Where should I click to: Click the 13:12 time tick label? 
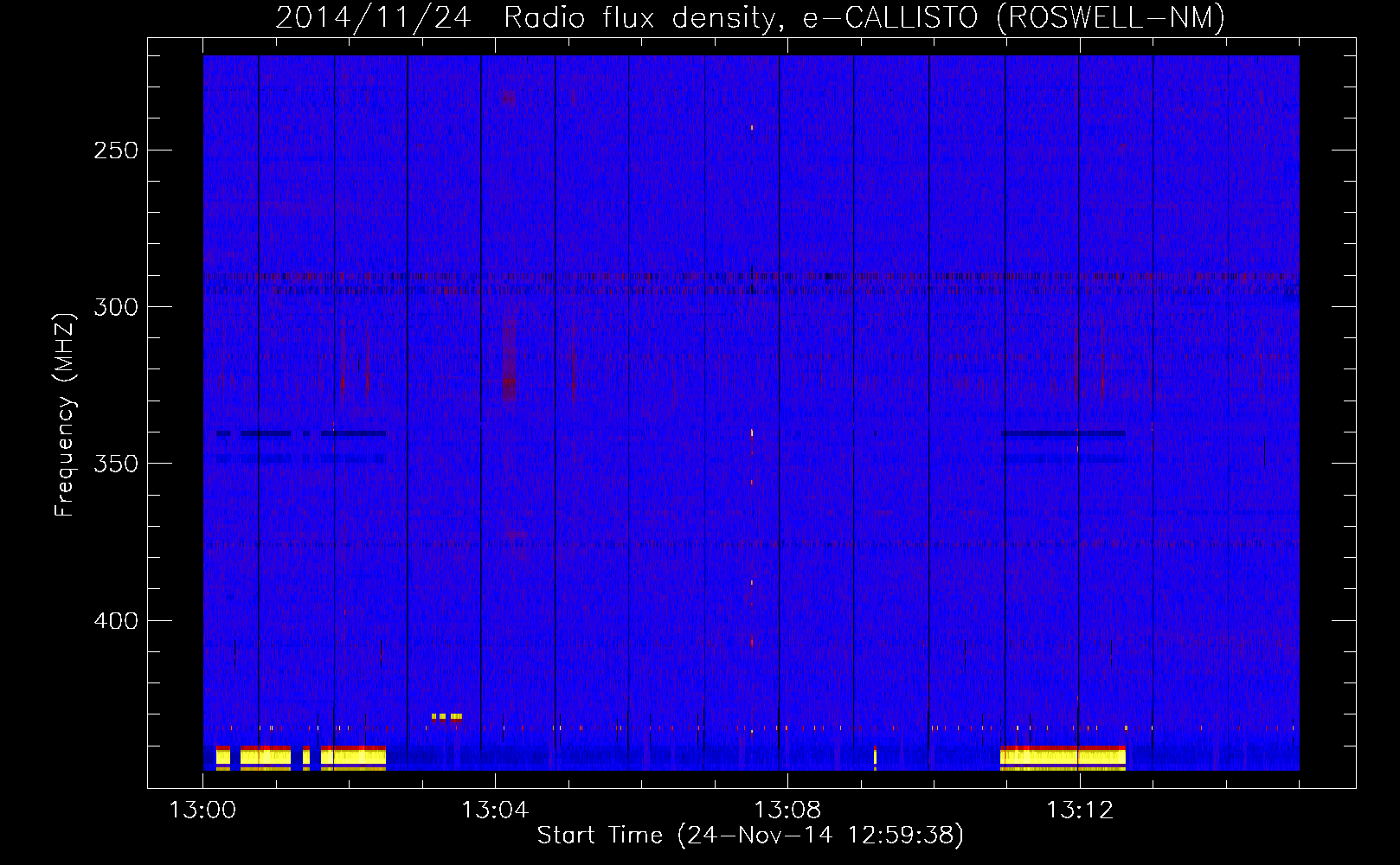pyautogui.click(x=1080, y=811)
